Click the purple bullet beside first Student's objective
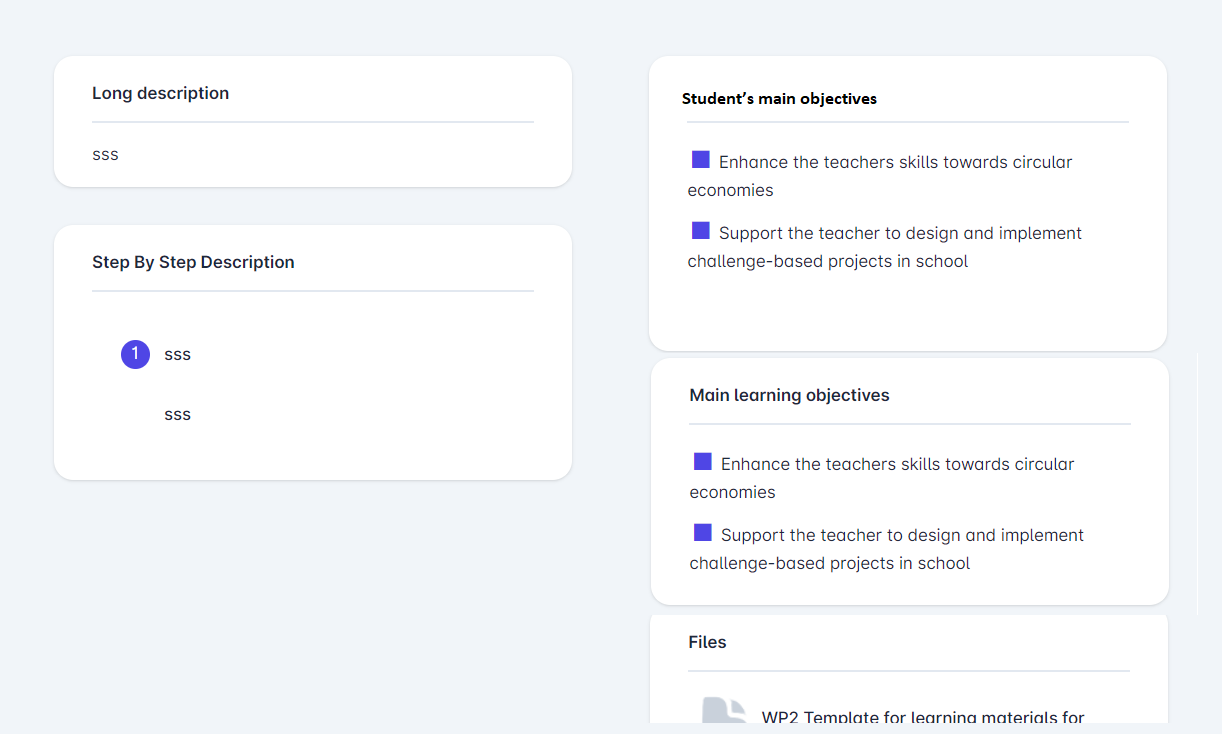Viewport: 1222px width, 734px height. (x=701, y=160)
